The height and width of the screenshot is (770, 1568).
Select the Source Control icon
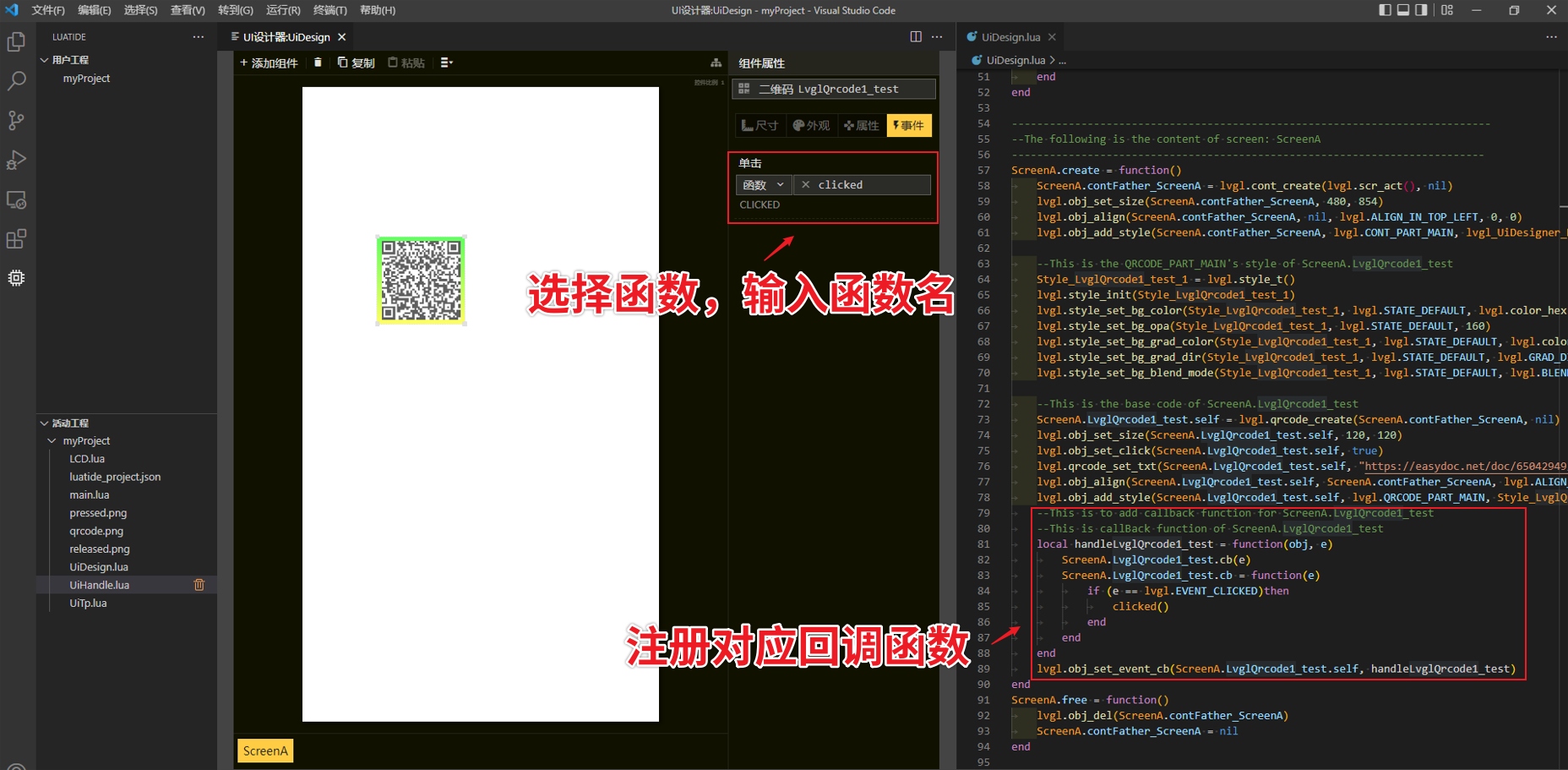click(x=16, y=120)
